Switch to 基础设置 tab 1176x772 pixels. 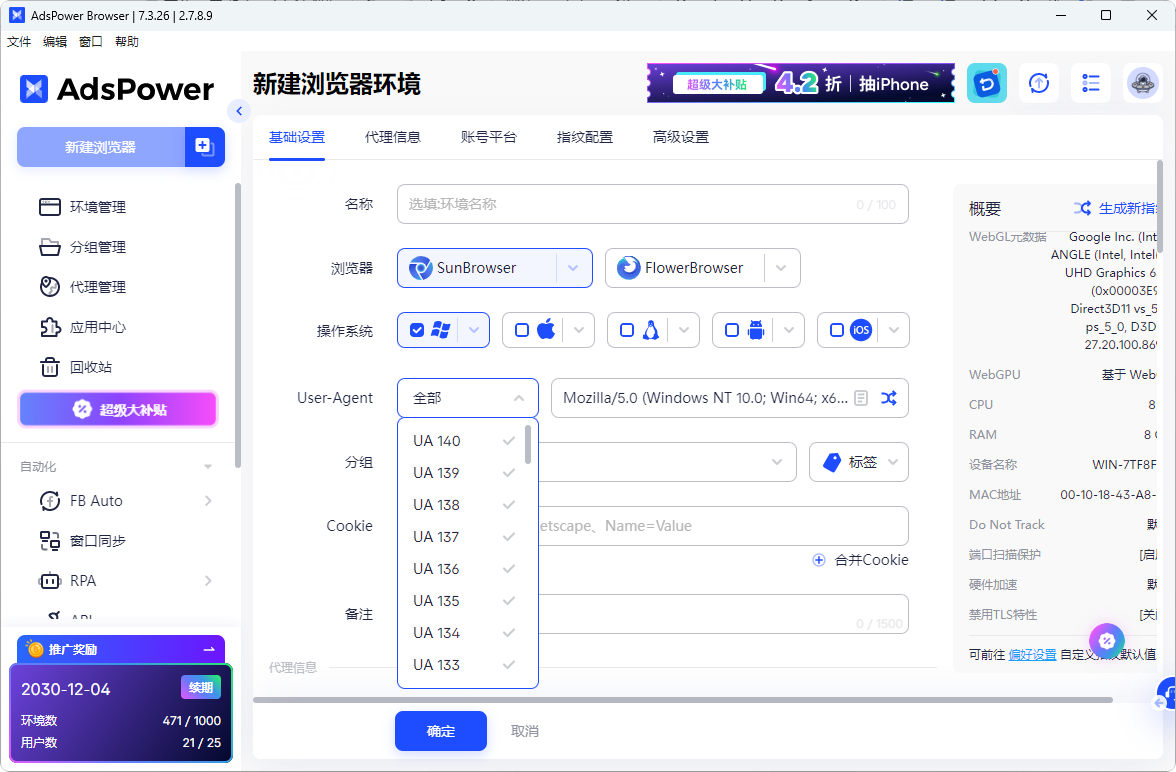[297, 137]
